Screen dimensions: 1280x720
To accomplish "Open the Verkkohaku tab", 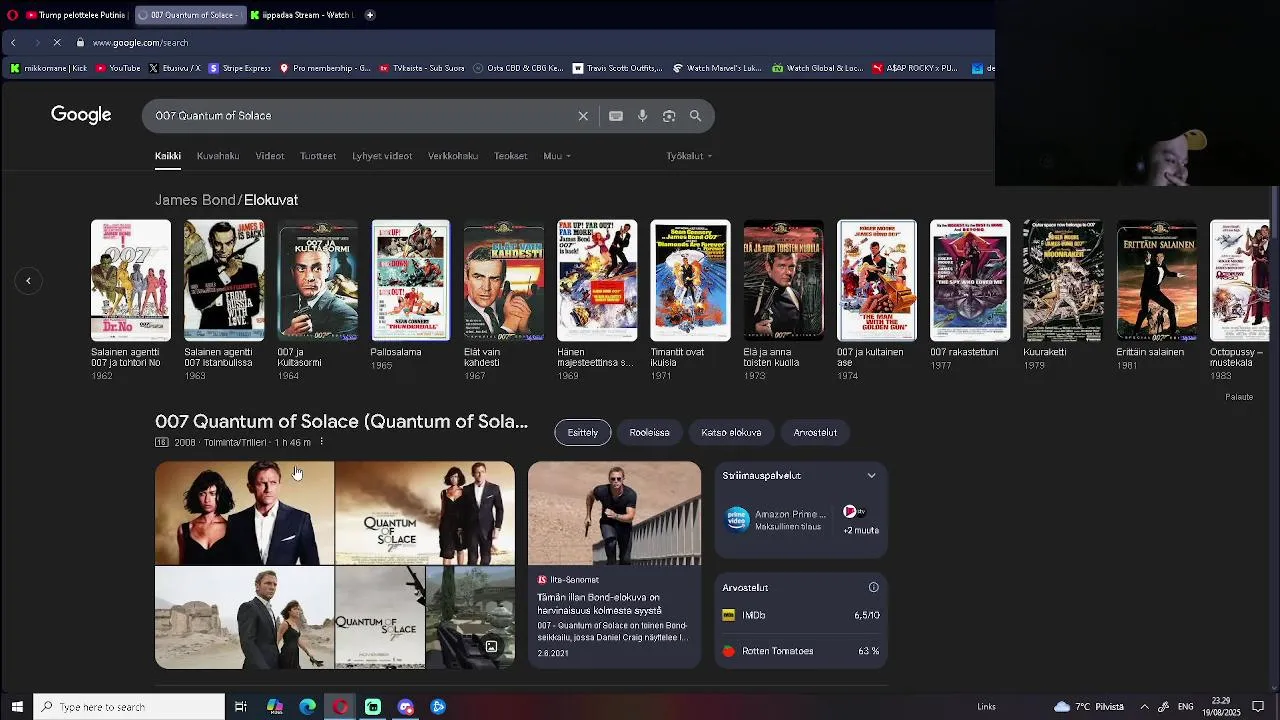I will (453, 156).
